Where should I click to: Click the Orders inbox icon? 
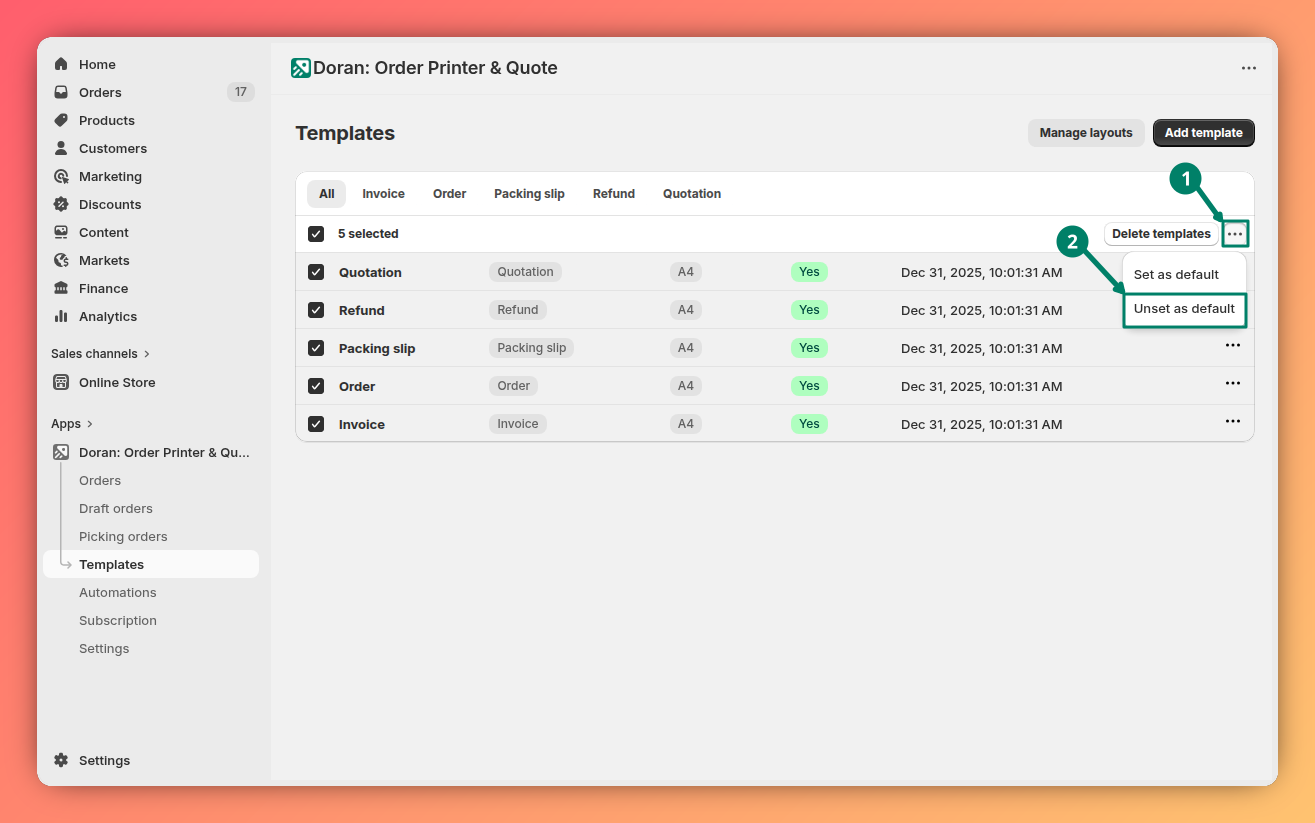[61, 92]
